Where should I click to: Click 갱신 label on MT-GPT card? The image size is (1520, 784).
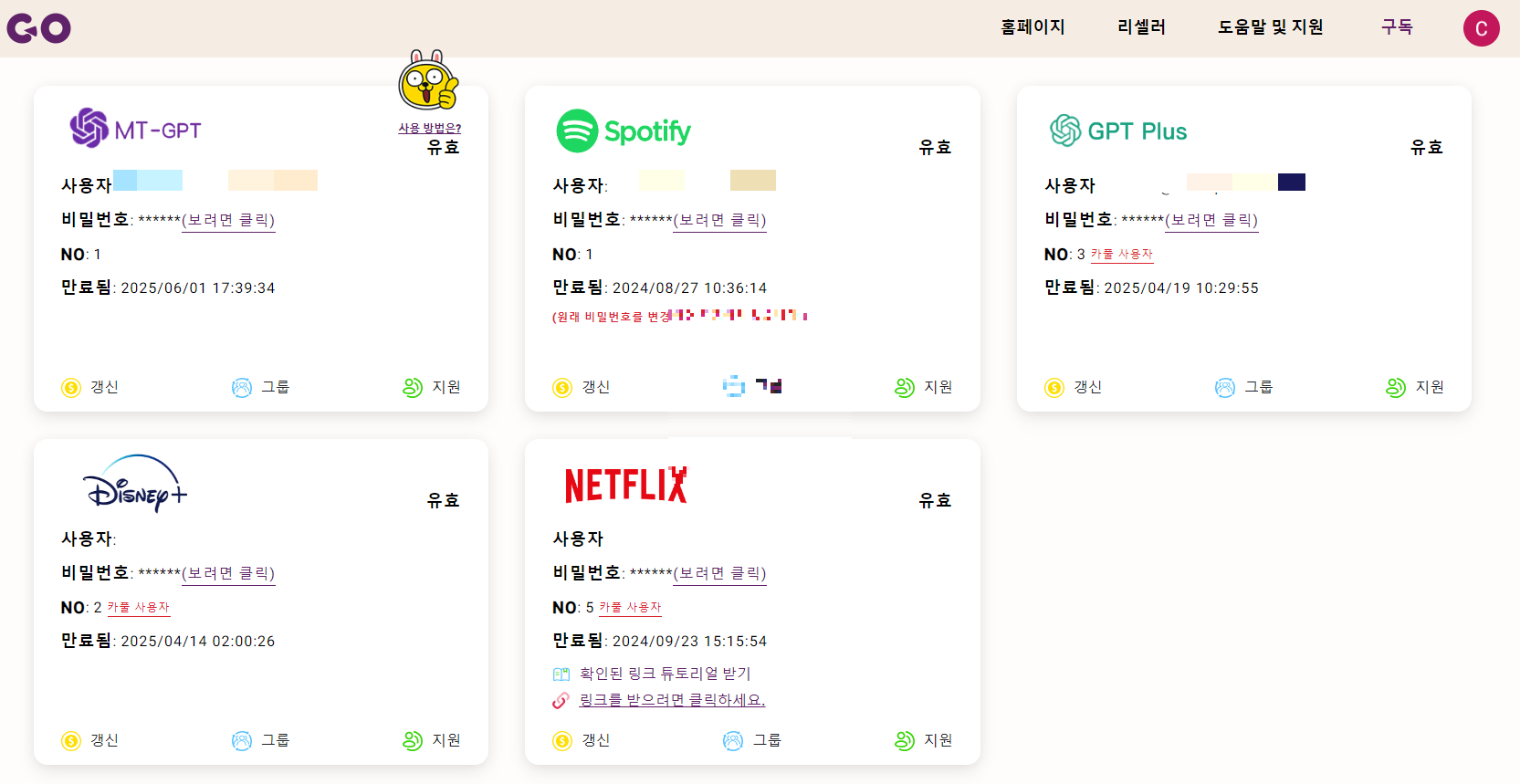[x=104, y=387]
